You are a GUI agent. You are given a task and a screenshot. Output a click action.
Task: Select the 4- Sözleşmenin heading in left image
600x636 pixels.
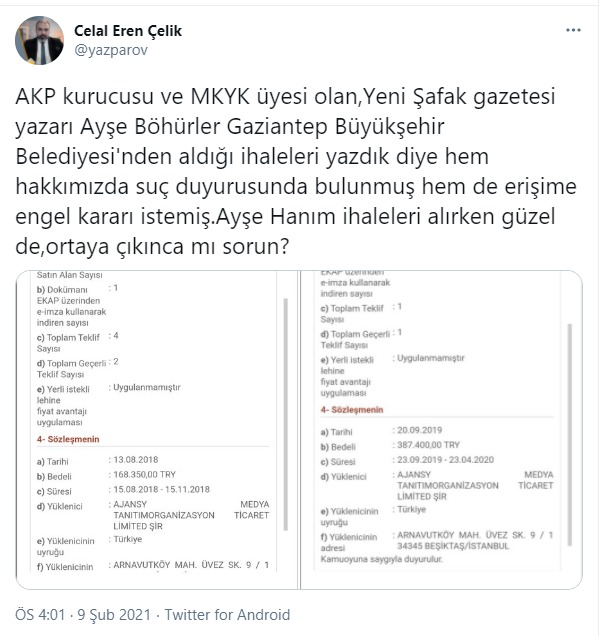tap(68, 439)
